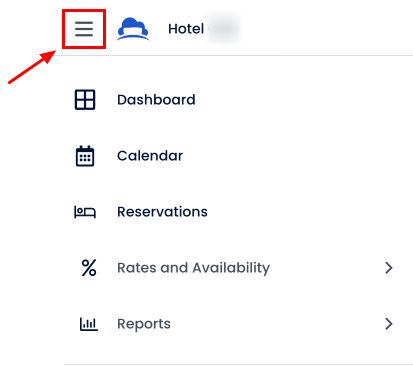
Task: Select the Rates and Availability label
Action: pyautogui.click(x=193, y=268)
